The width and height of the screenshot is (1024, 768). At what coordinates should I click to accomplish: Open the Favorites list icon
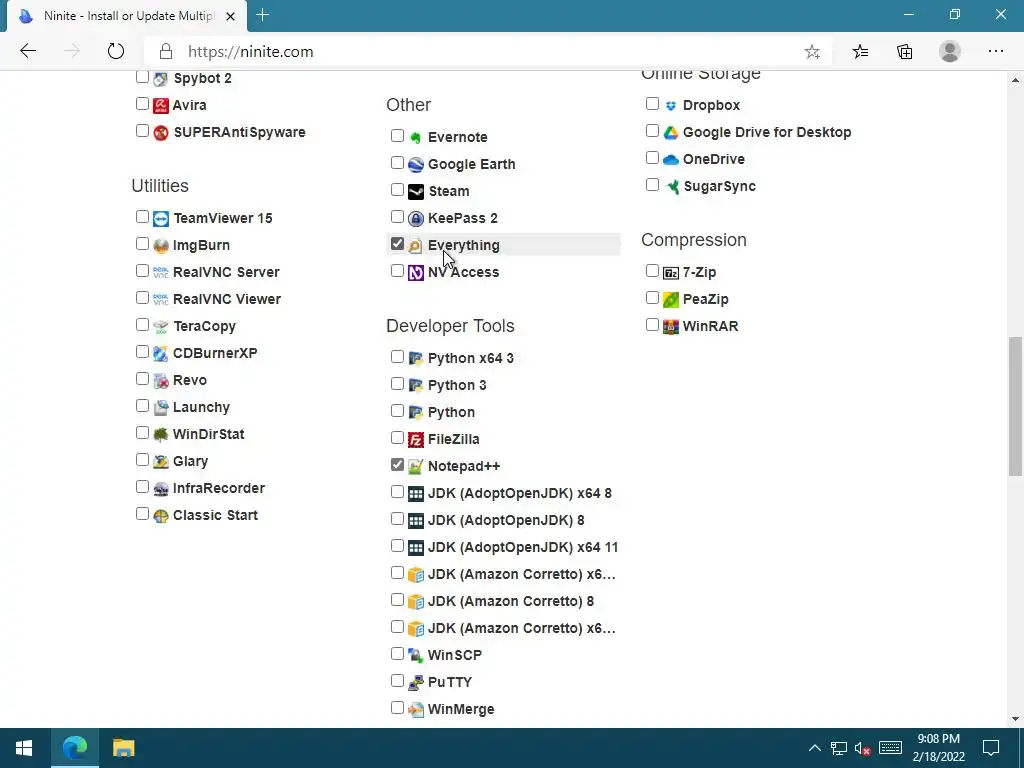860,52
